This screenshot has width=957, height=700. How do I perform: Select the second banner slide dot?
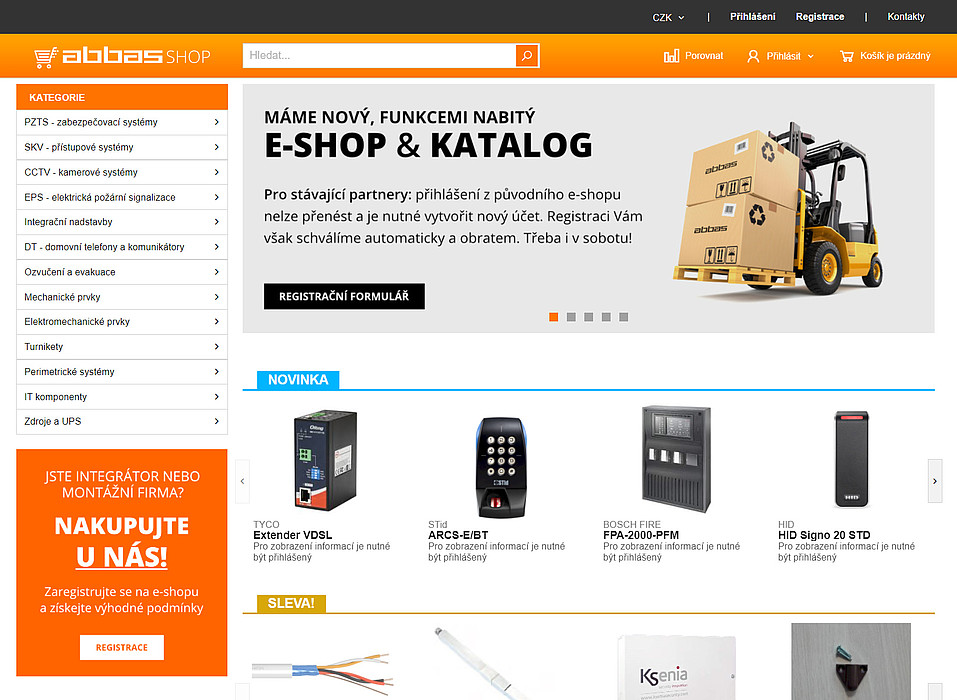pos(571,317)
